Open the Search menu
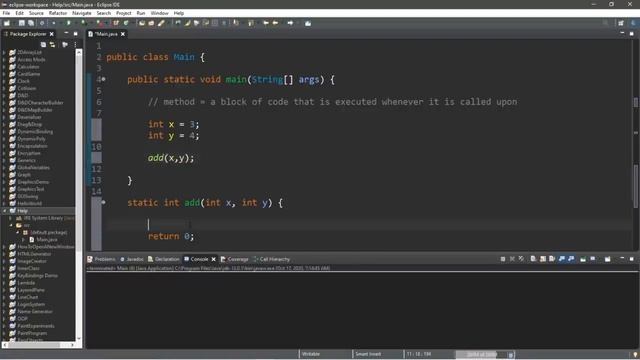Screen dimensions: 640x360 point(104,13)
